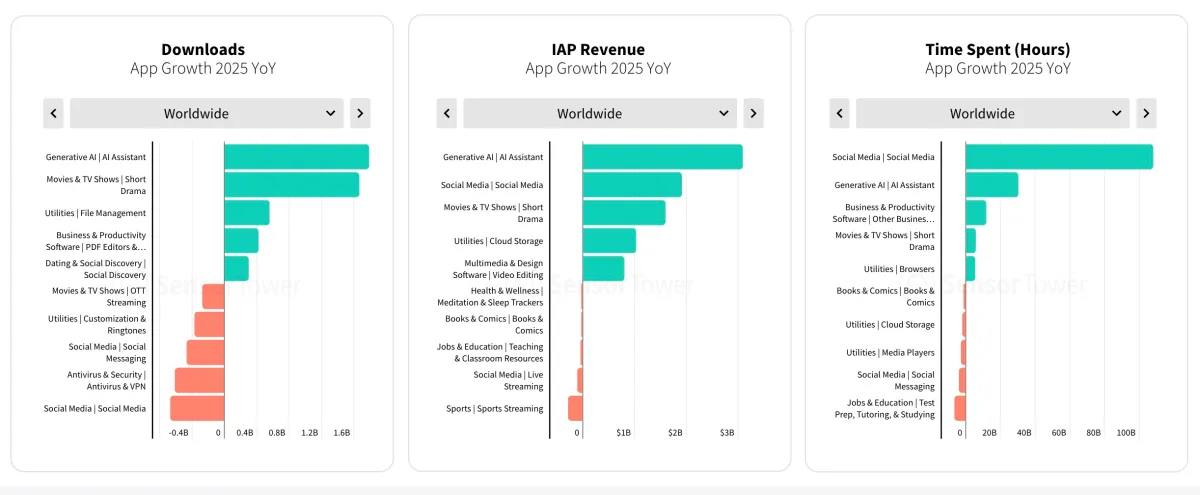Viewport: 1200px width, 495px height.
Task: Click Video Editing bar in IAP Revenue
Action: coord(603,269)
